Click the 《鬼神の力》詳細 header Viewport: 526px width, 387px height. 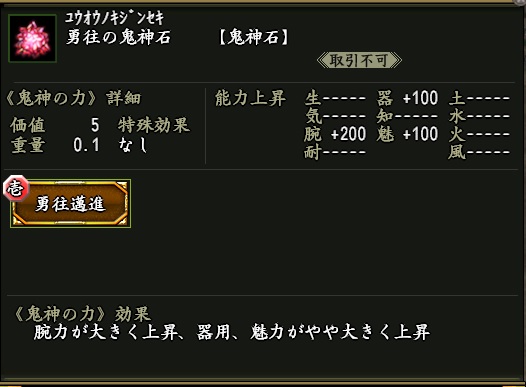(x=73, y=98)
